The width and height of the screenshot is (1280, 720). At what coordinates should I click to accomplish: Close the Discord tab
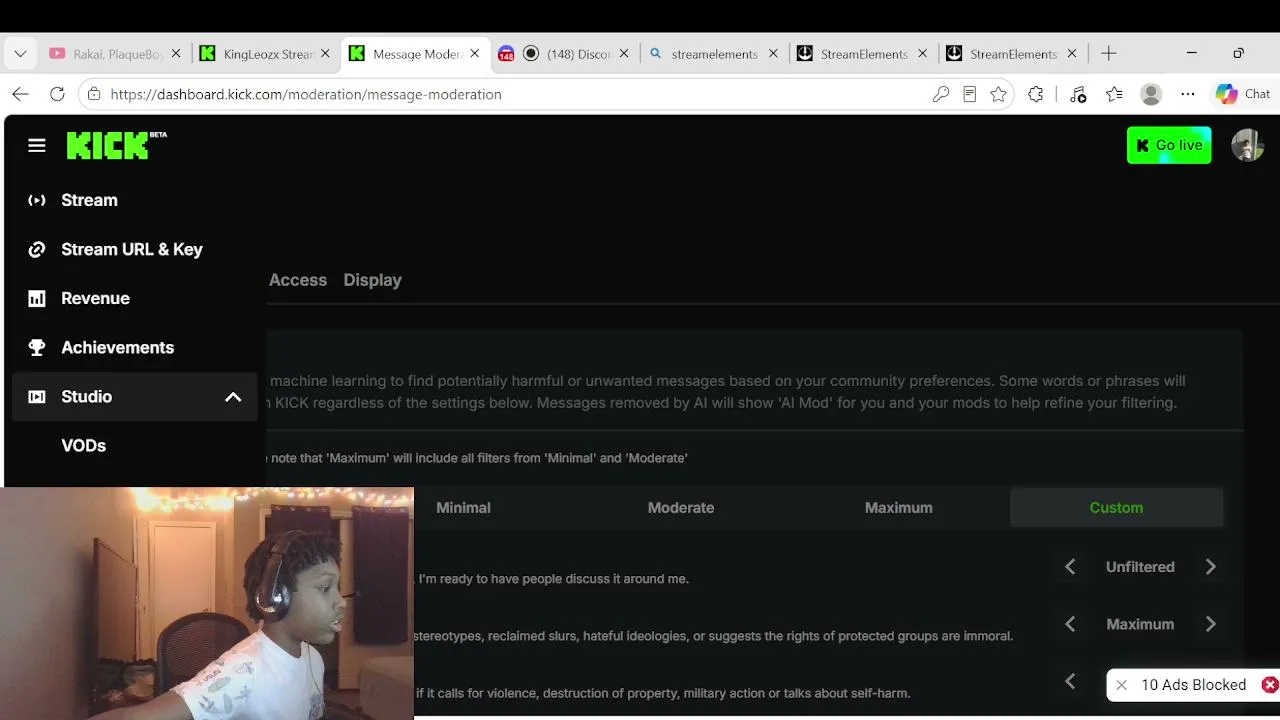pos(624,54)
